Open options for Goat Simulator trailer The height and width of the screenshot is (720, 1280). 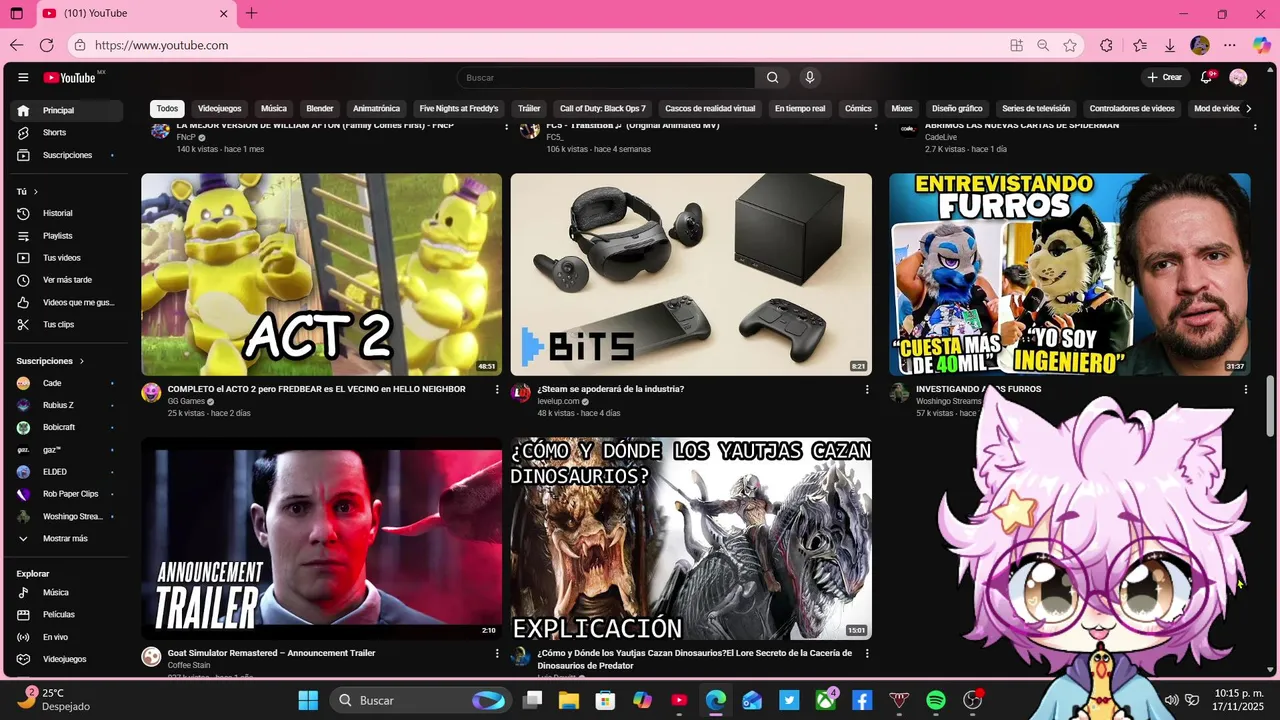click(497, 653)
